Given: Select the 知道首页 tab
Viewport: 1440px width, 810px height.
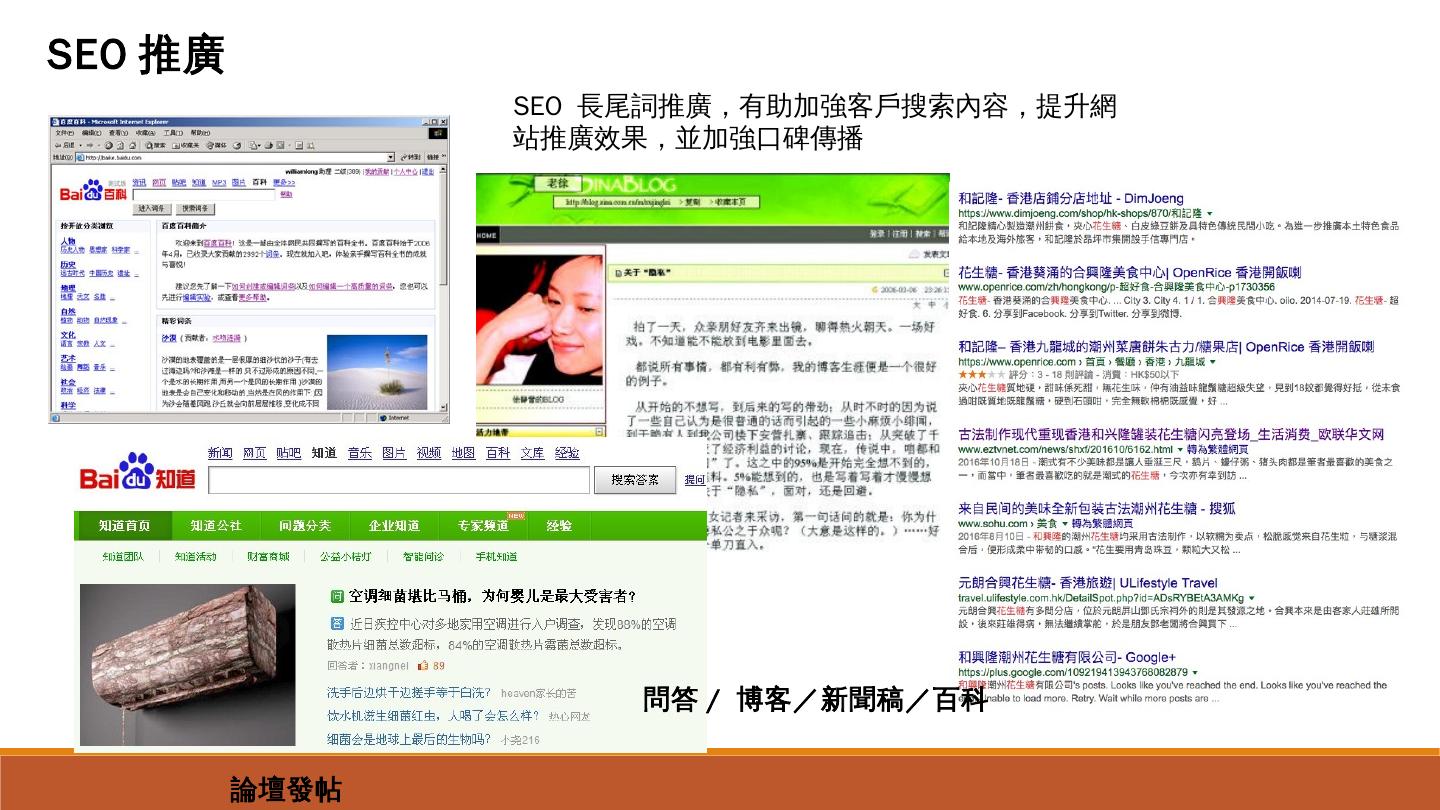Looking at the screenshot, I should pos(124,525).
